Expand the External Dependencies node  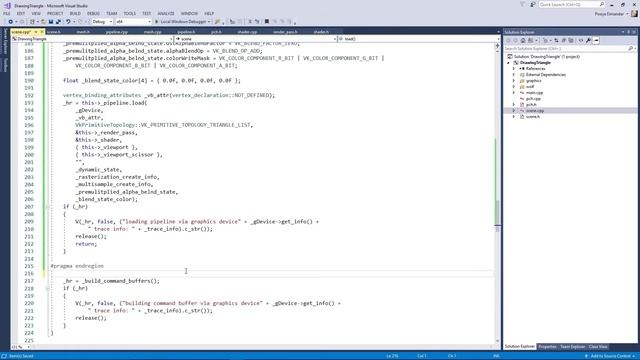(514, 75)
